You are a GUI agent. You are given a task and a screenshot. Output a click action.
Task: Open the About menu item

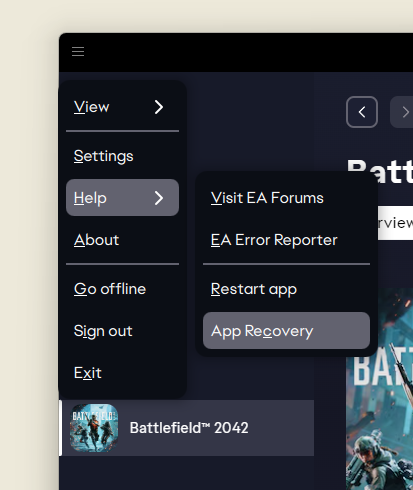click(122, 240)
